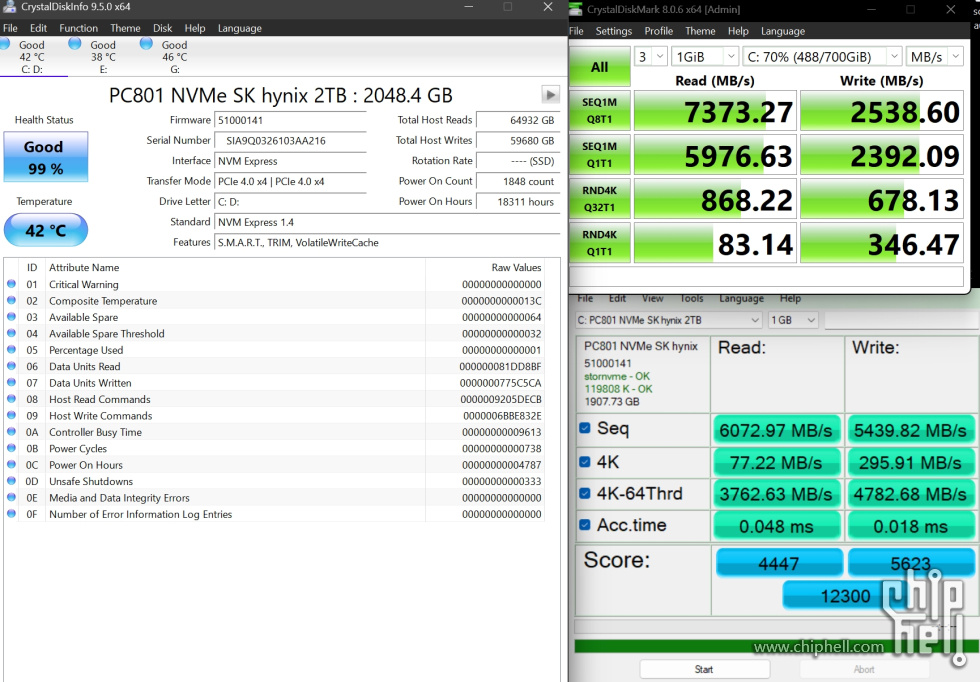Open CrystalDiskMark Settings menu
This screenshot has height=682, width=980.
tap(613, 31)
